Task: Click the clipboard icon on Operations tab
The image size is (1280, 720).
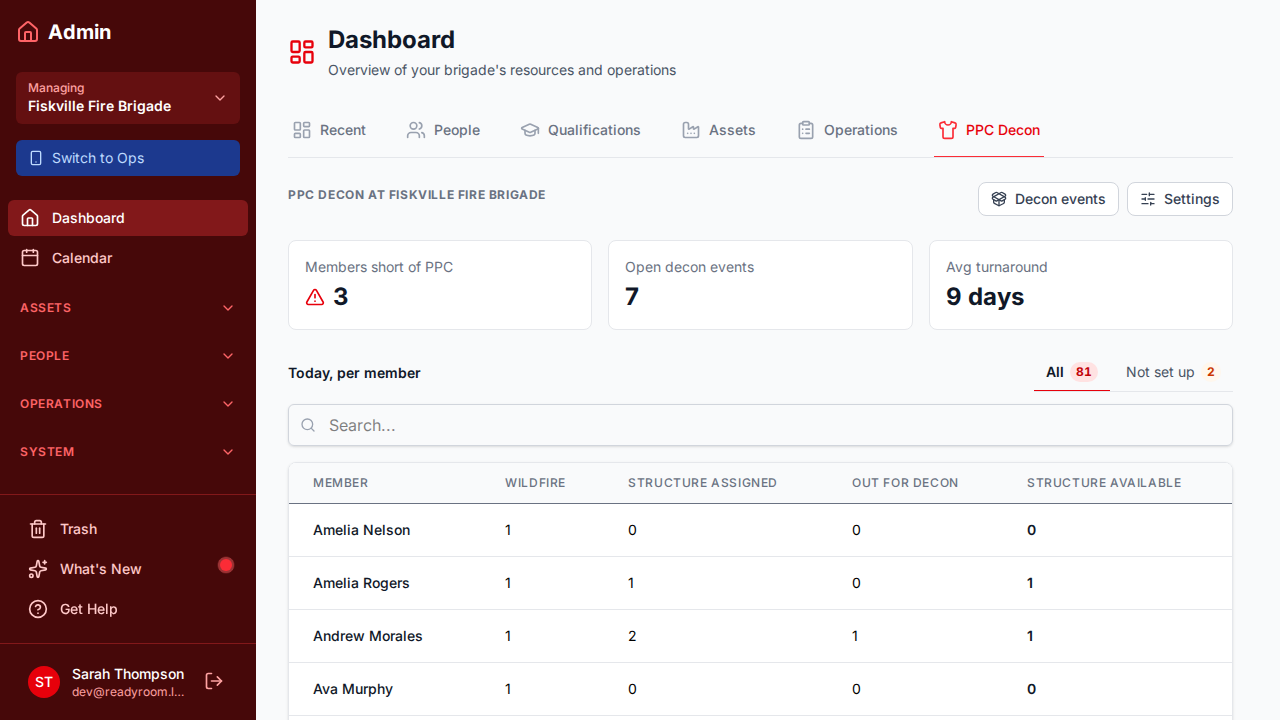Action: 806,130
